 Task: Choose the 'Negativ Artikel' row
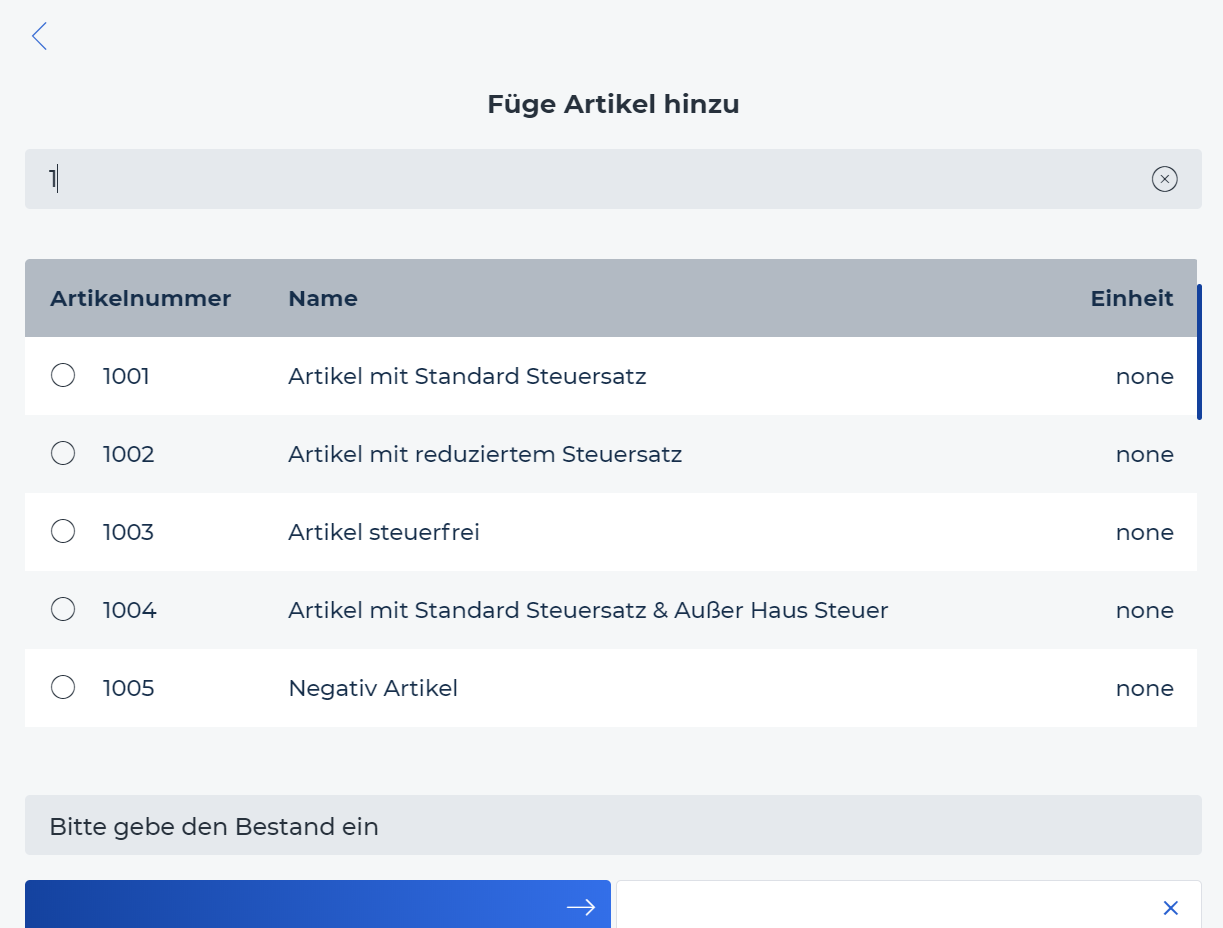click(611, 688)
